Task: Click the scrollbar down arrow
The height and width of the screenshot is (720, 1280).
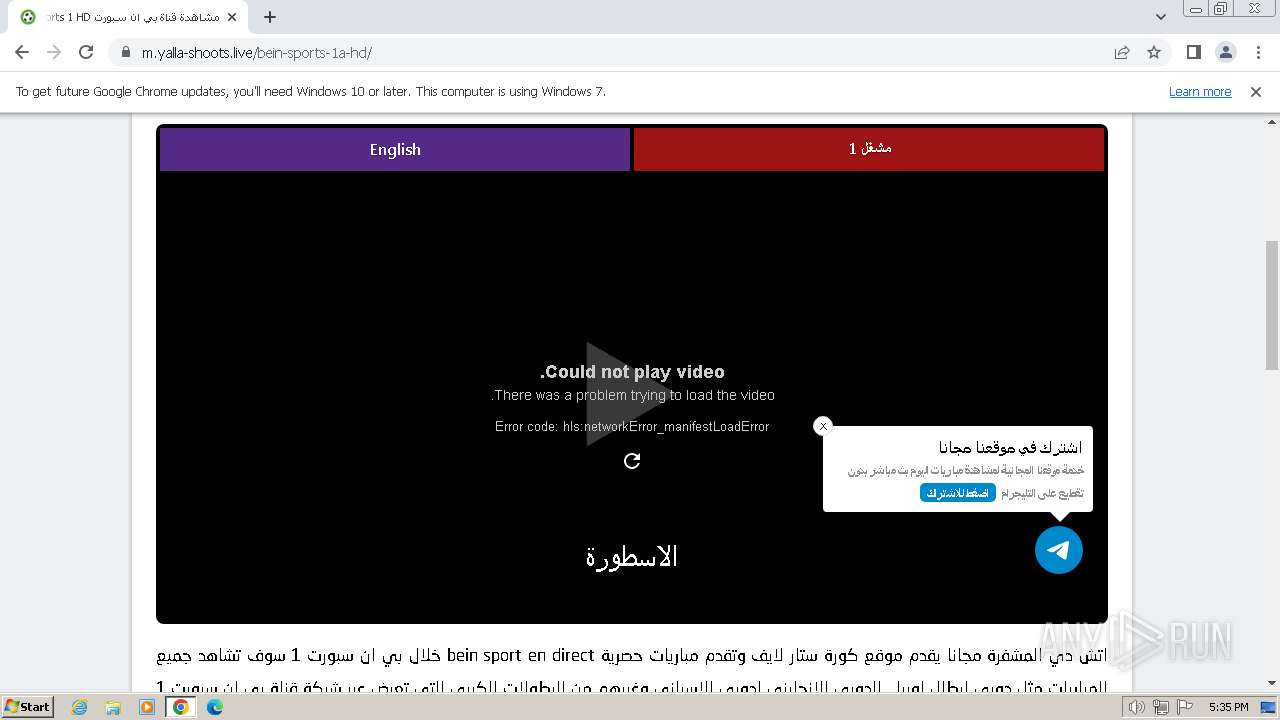Action: pyautogui.click(x=1272, y=684)
